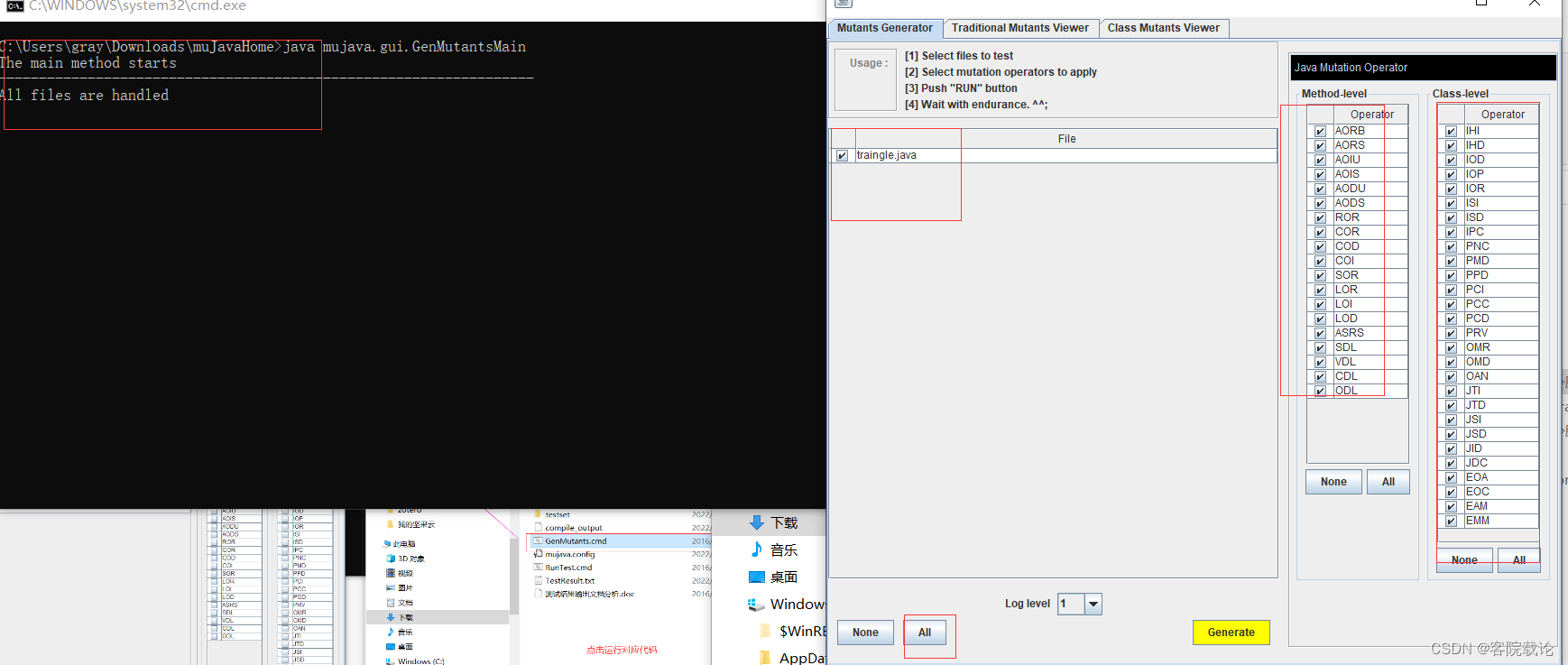Image resolution: width=1568 pixels, height=665 pixels.
Task: Click the Windows (C:) drive icon in tree
Action: pos(391,661)
